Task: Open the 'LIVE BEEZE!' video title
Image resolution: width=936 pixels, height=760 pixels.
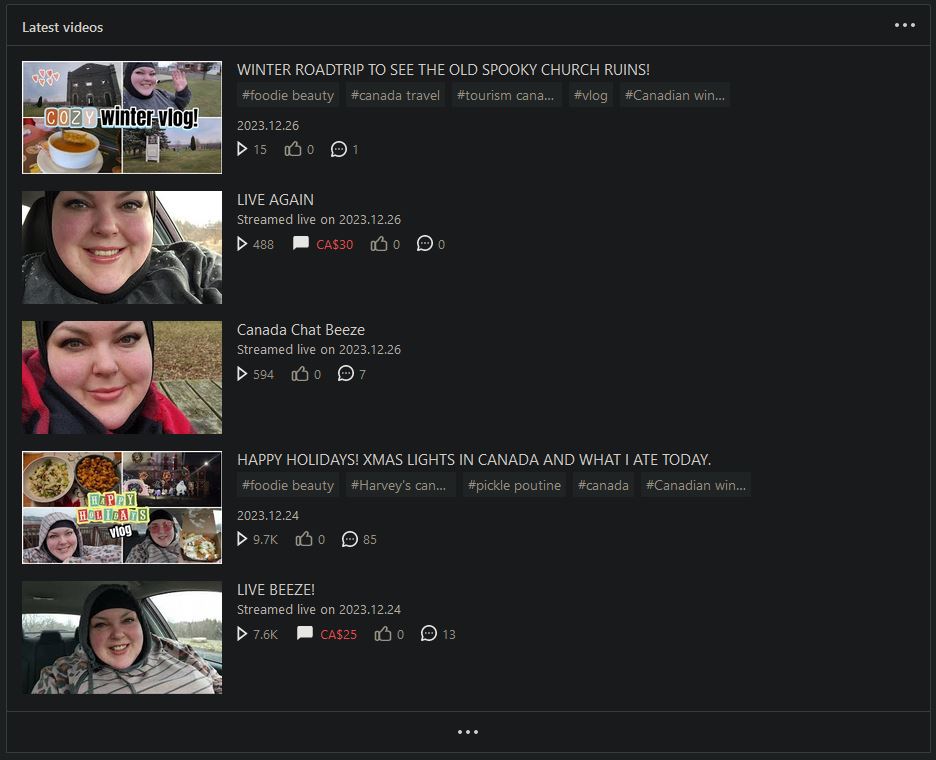Action: [x=276, y=590]
